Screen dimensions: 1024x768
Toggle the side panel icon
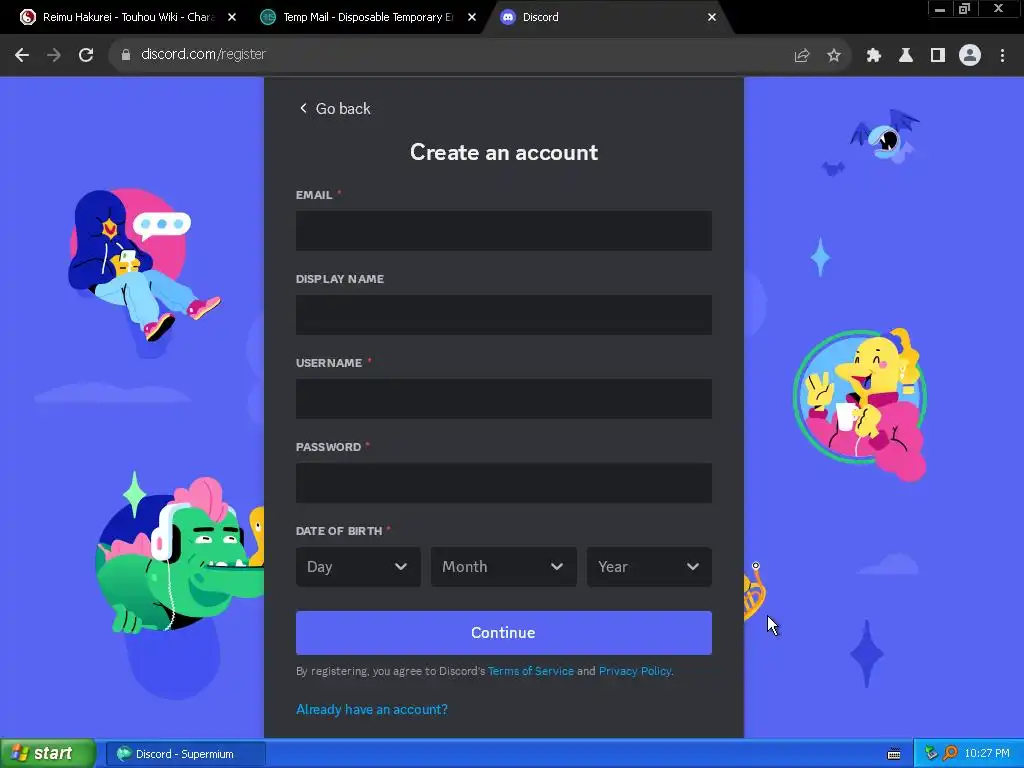(x=937, y=56)
